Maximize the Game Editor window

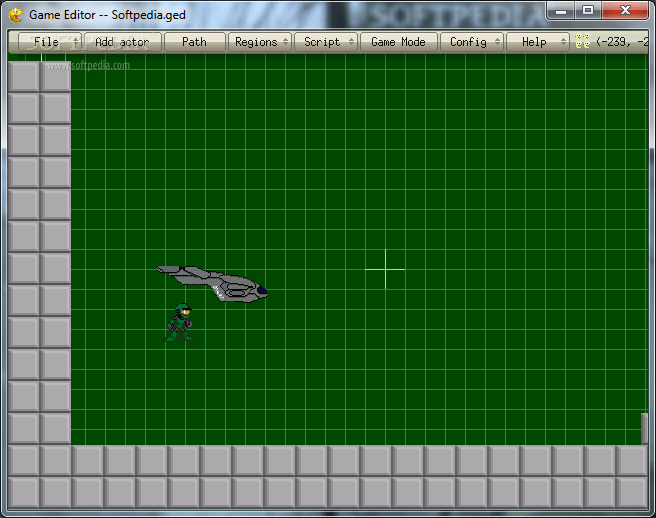click(x=588, y=10)
